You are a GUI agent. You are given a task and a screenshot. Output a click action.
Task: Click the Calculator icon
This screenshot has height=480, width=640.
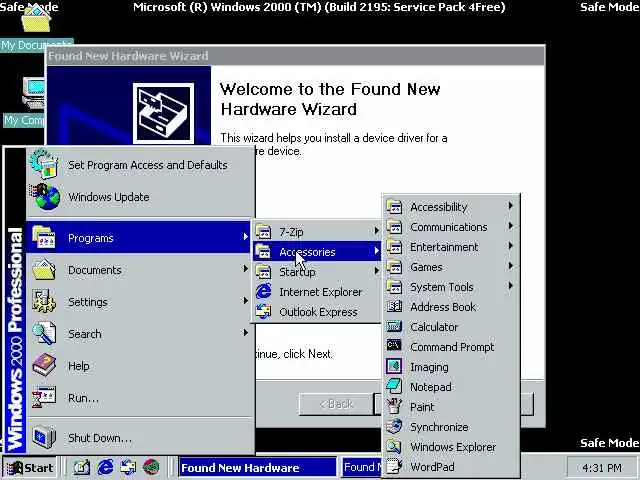394,326
